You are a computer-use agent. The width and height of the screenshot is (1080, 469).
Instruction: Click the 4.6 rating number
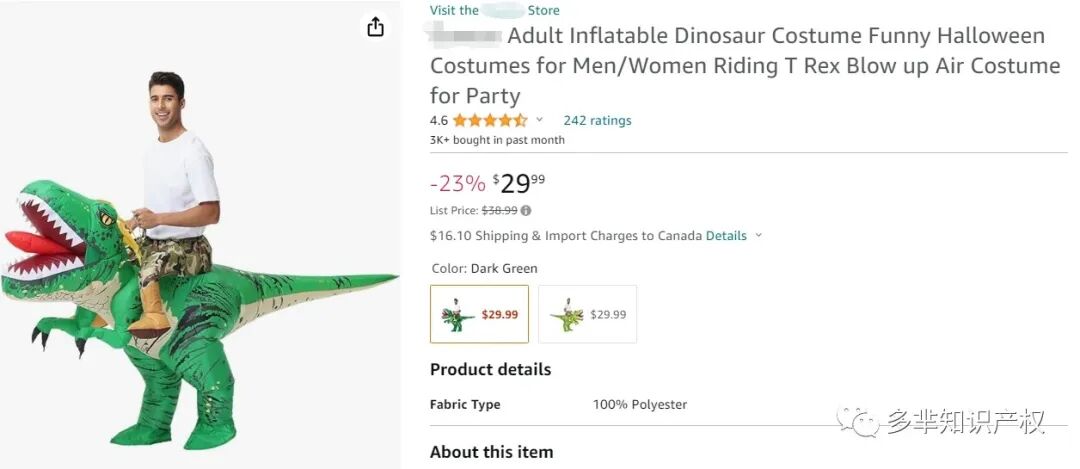click(439, 121)
